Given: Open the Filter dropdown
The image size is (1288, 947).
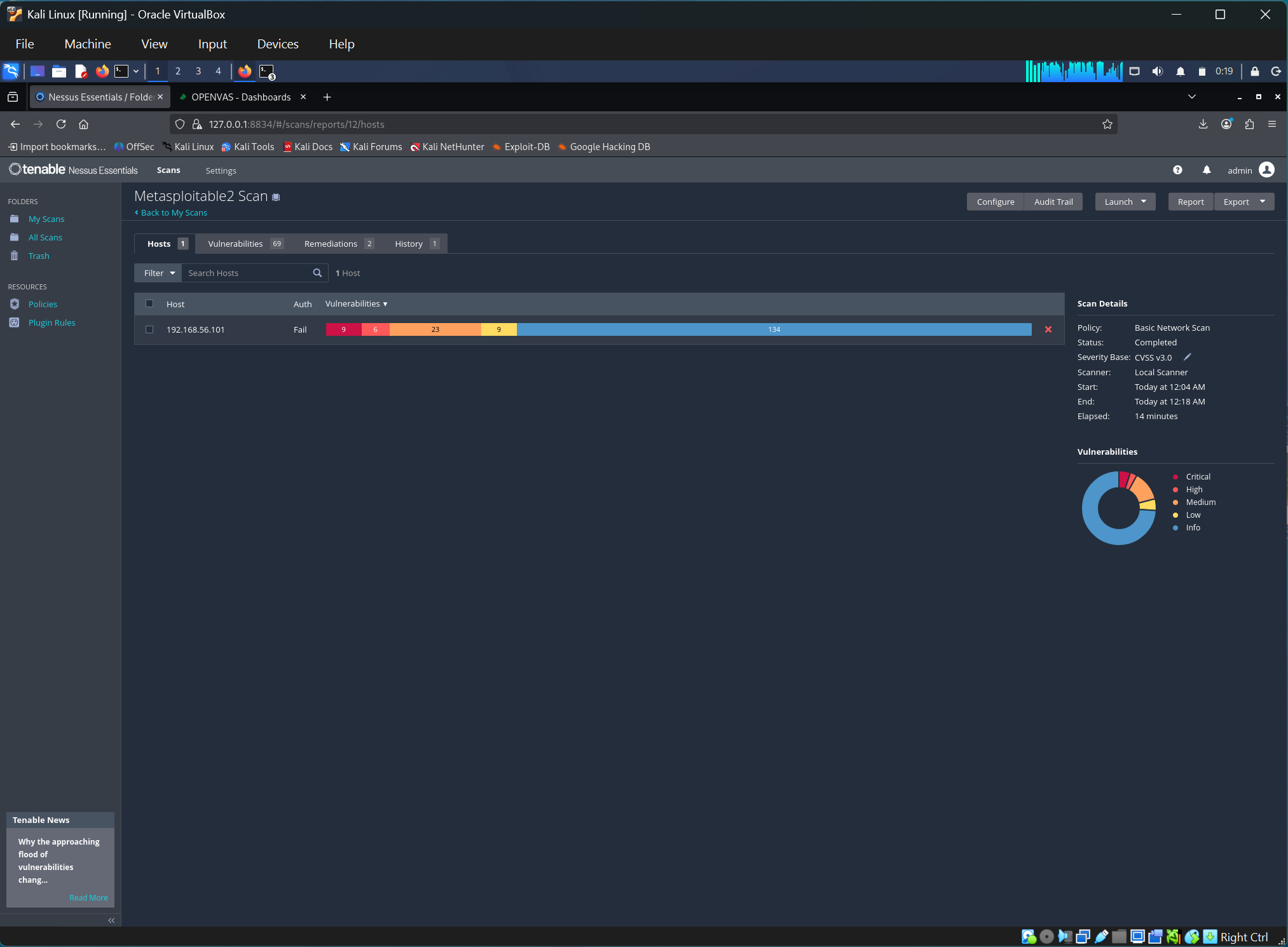Looking at the screenshot, I should pyautogui.click(x=158, y=273).
